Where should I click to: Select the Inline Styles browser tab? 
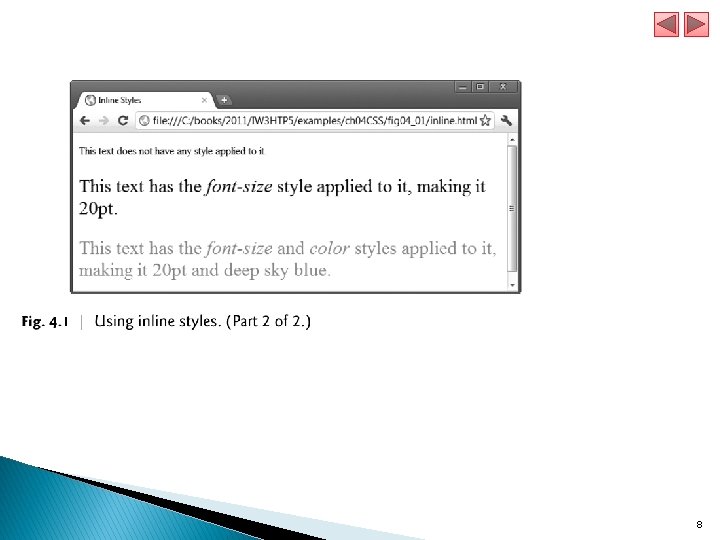(145, 100)
